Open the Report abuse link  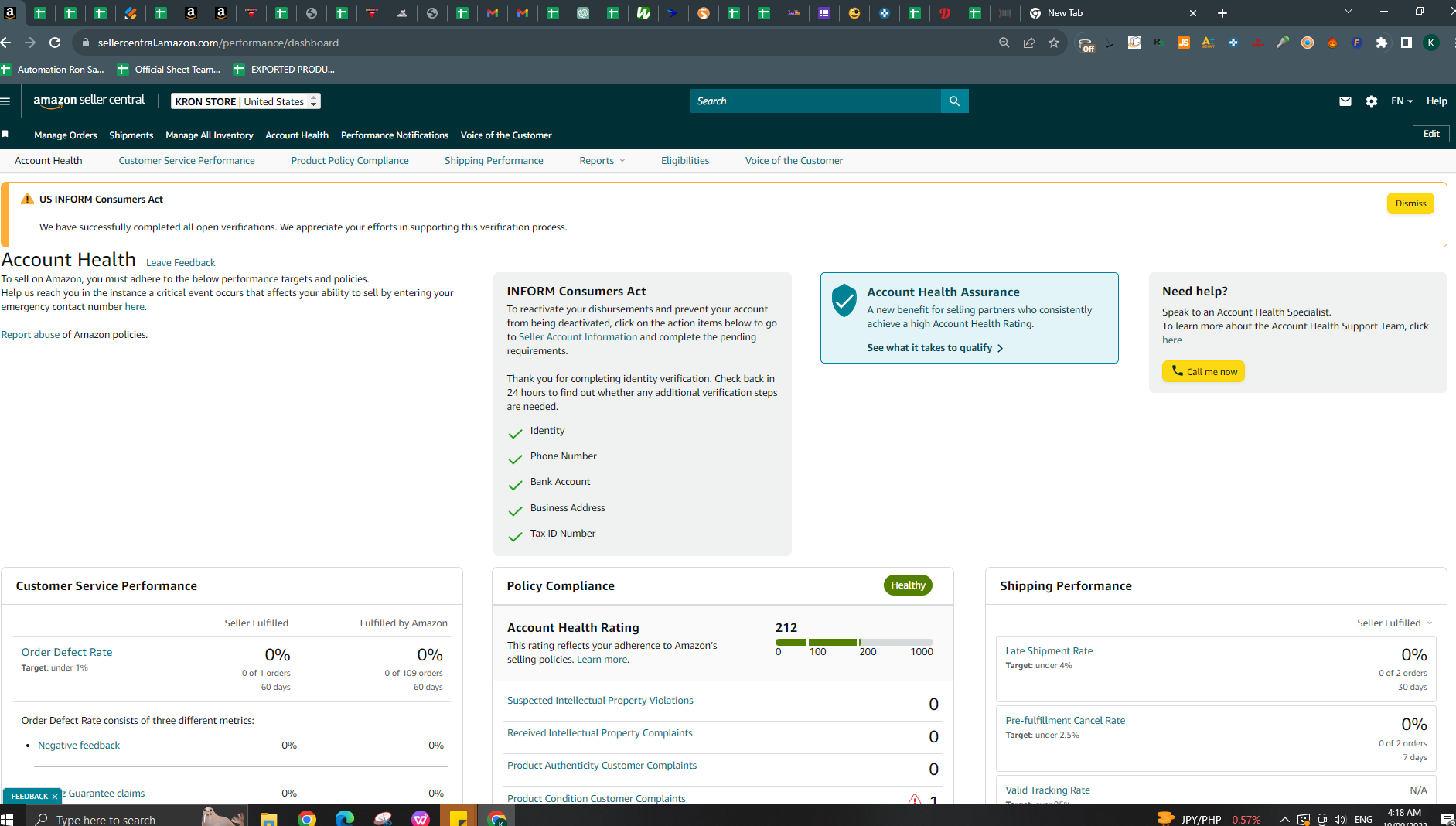[x=30, y=335]
